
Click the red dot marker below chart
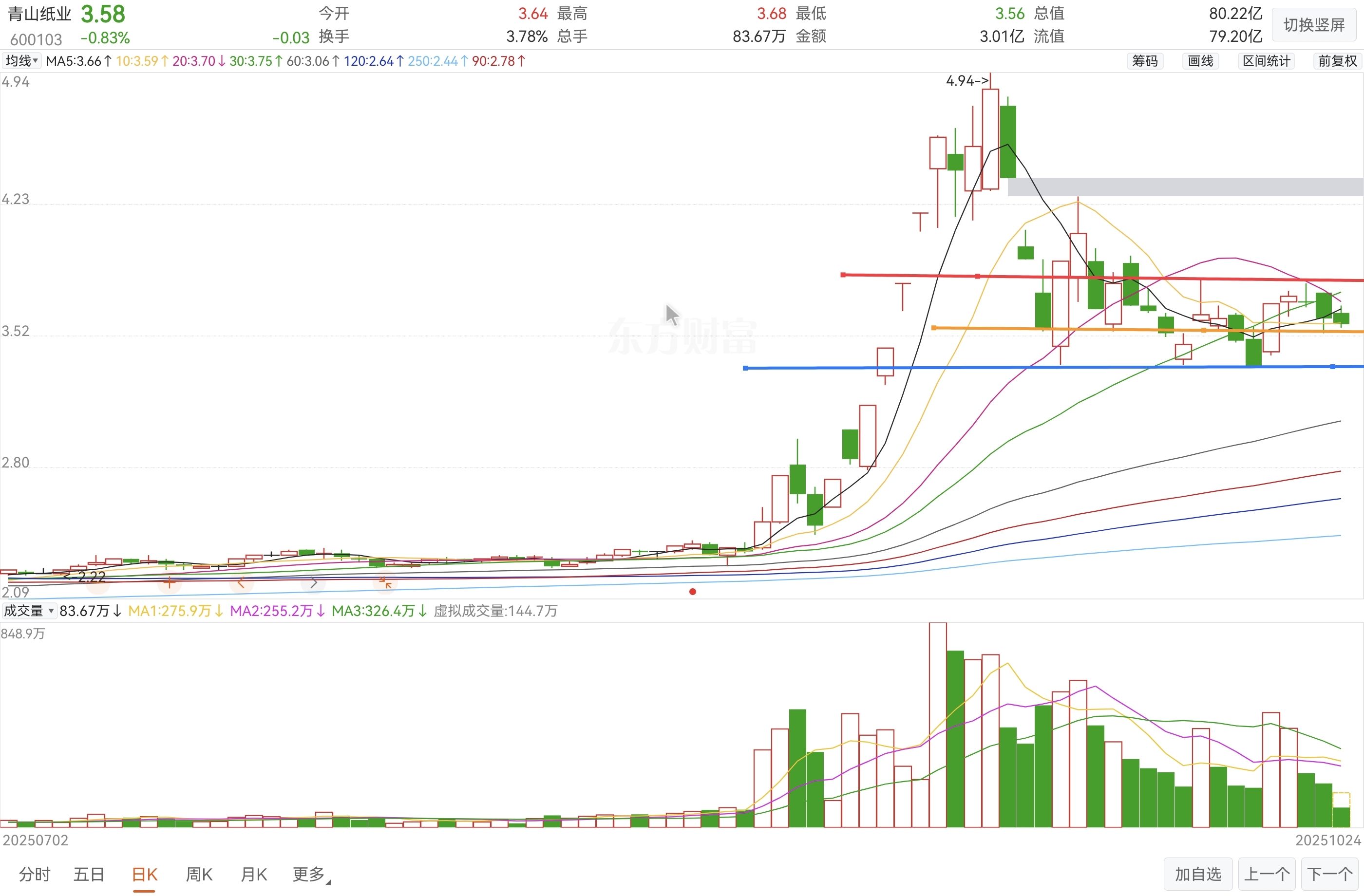(x=692, y=592)
